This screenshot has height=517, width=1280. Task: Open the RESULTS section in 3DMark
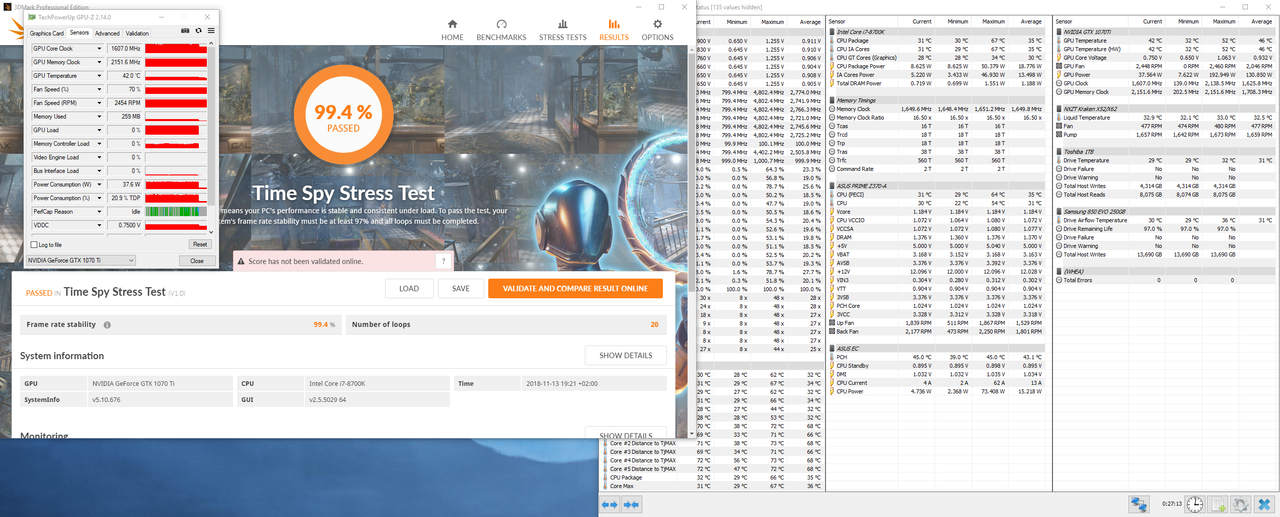coord(614,30)
